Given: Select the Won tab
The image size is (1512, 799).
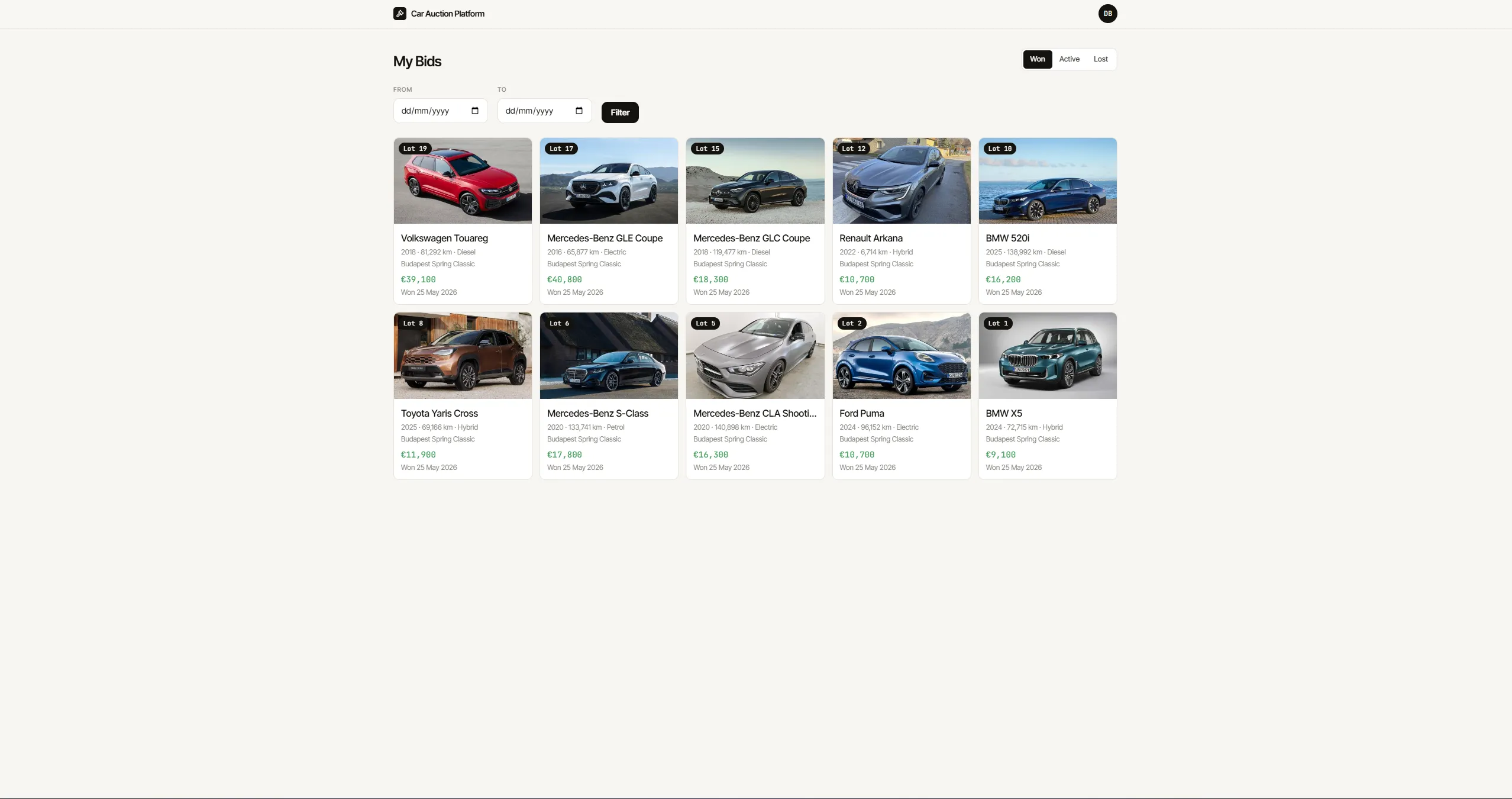Looking at the screenshot, I should click(x=1038, y=59).
